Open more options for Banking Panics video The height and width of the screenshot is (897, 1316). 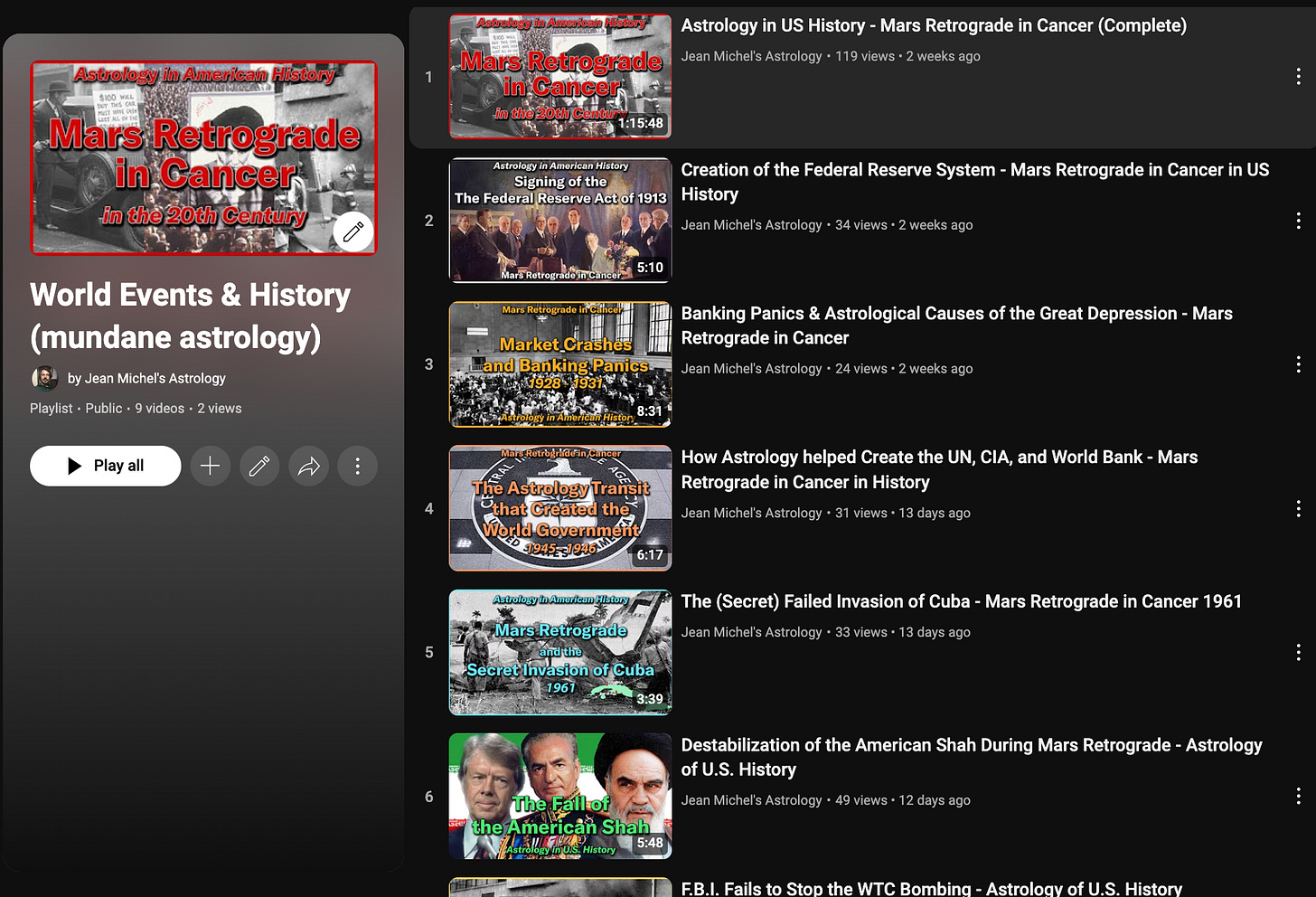click(x=1298, y=364)
